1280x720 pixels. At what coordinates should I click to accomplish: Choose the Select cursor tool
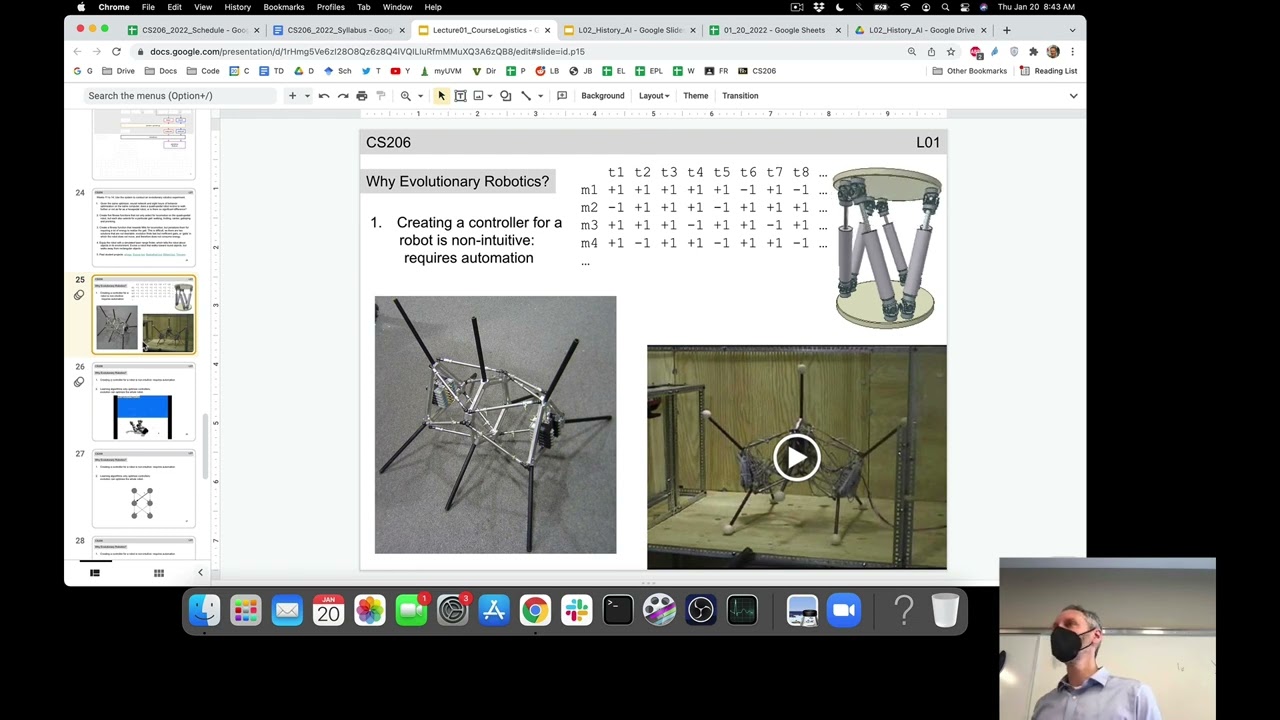click(x=441, y=96)
